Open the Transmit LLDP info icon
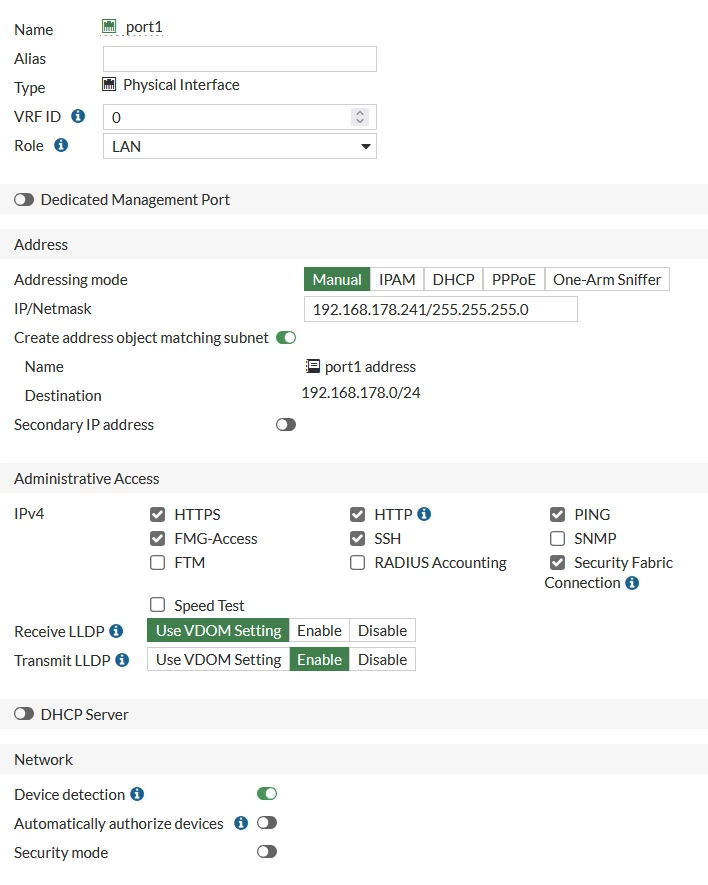 (122, 659)
